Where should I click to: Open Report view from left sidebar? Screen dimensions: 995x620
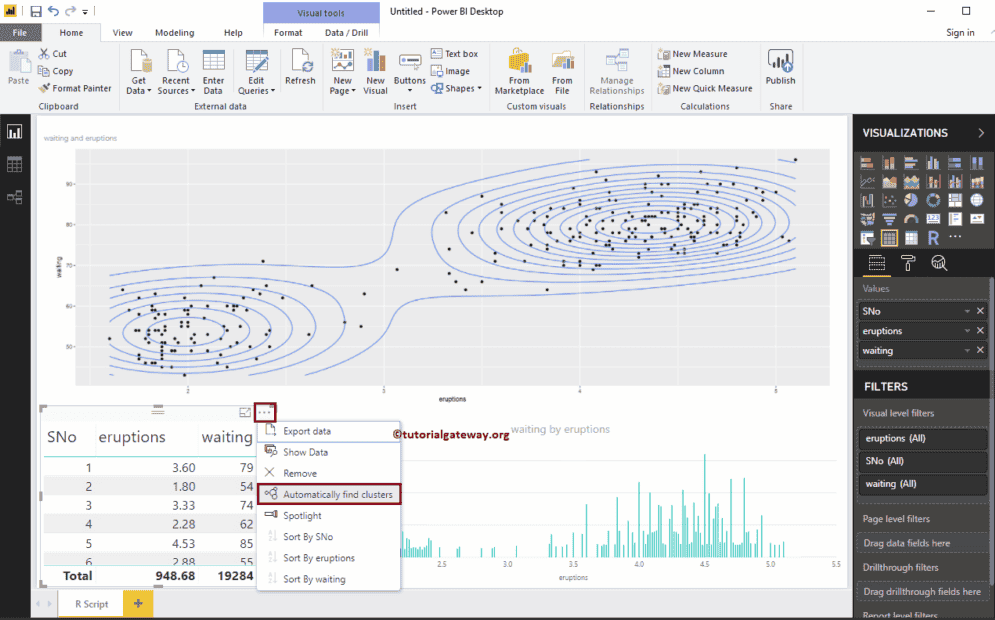pos(15,132)
